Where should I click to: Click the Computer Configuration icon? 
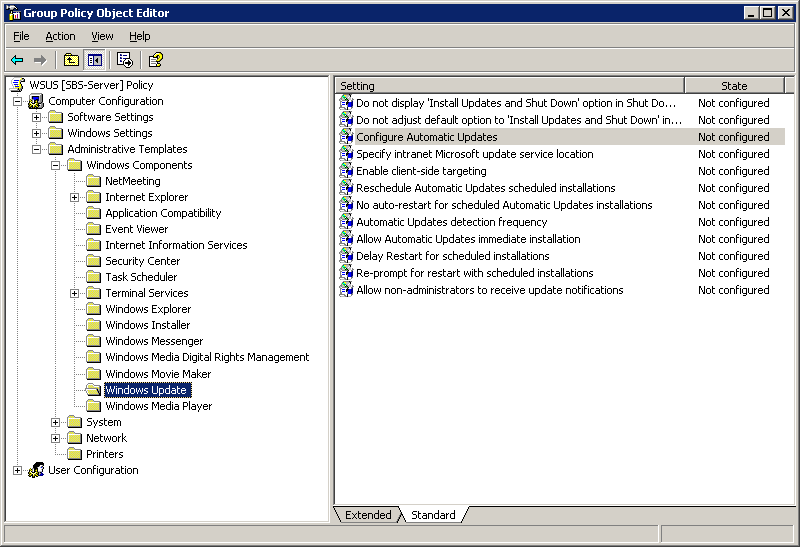pos(36,101)
